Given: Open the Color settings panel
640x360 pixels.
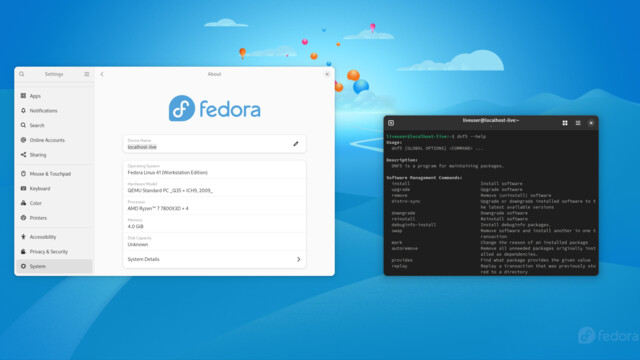Looking at the screenshot, I should [x=54, y=203].
